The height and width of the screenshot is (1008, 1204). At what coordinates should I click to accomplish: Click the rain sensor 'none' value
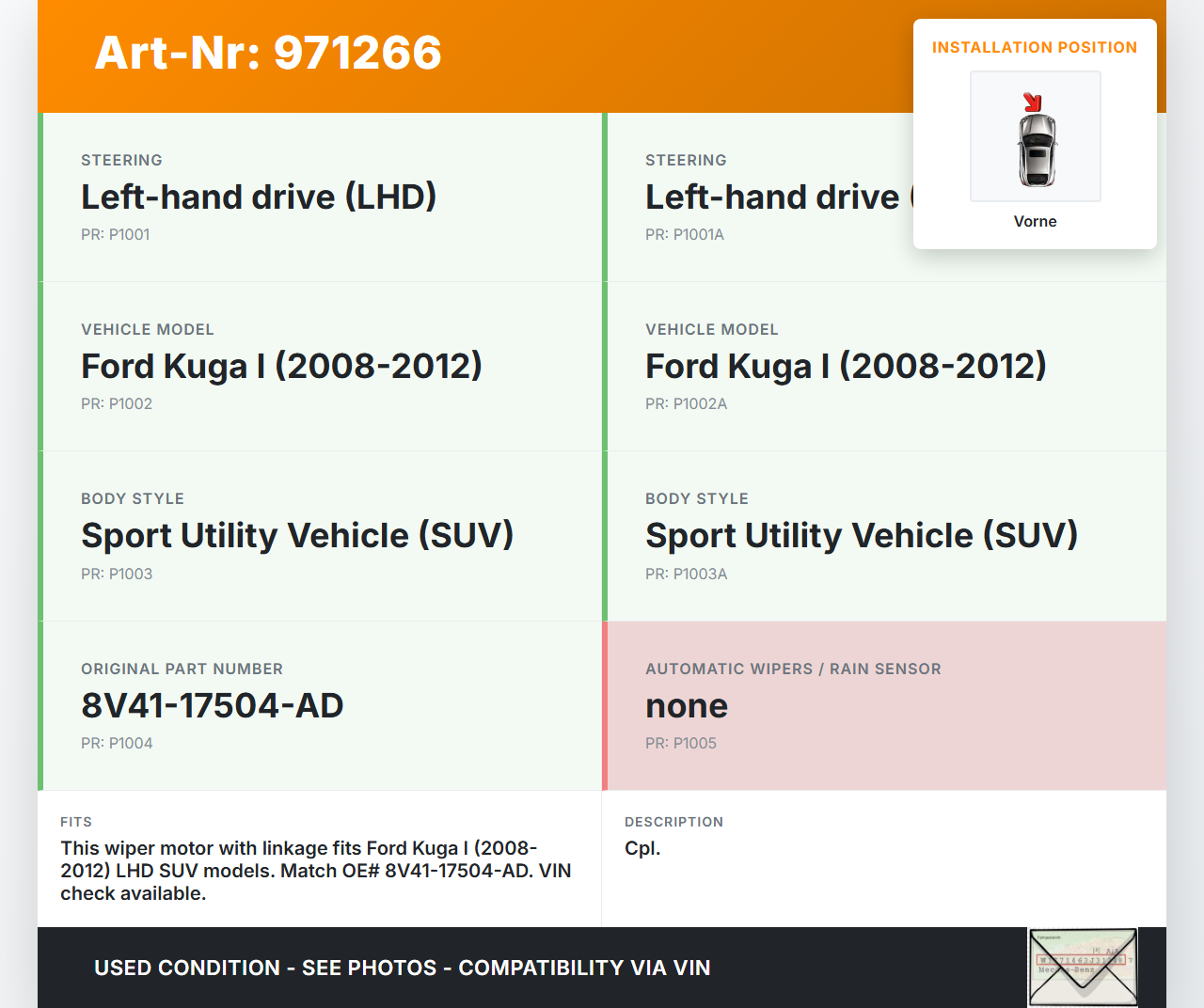(687, 705)
